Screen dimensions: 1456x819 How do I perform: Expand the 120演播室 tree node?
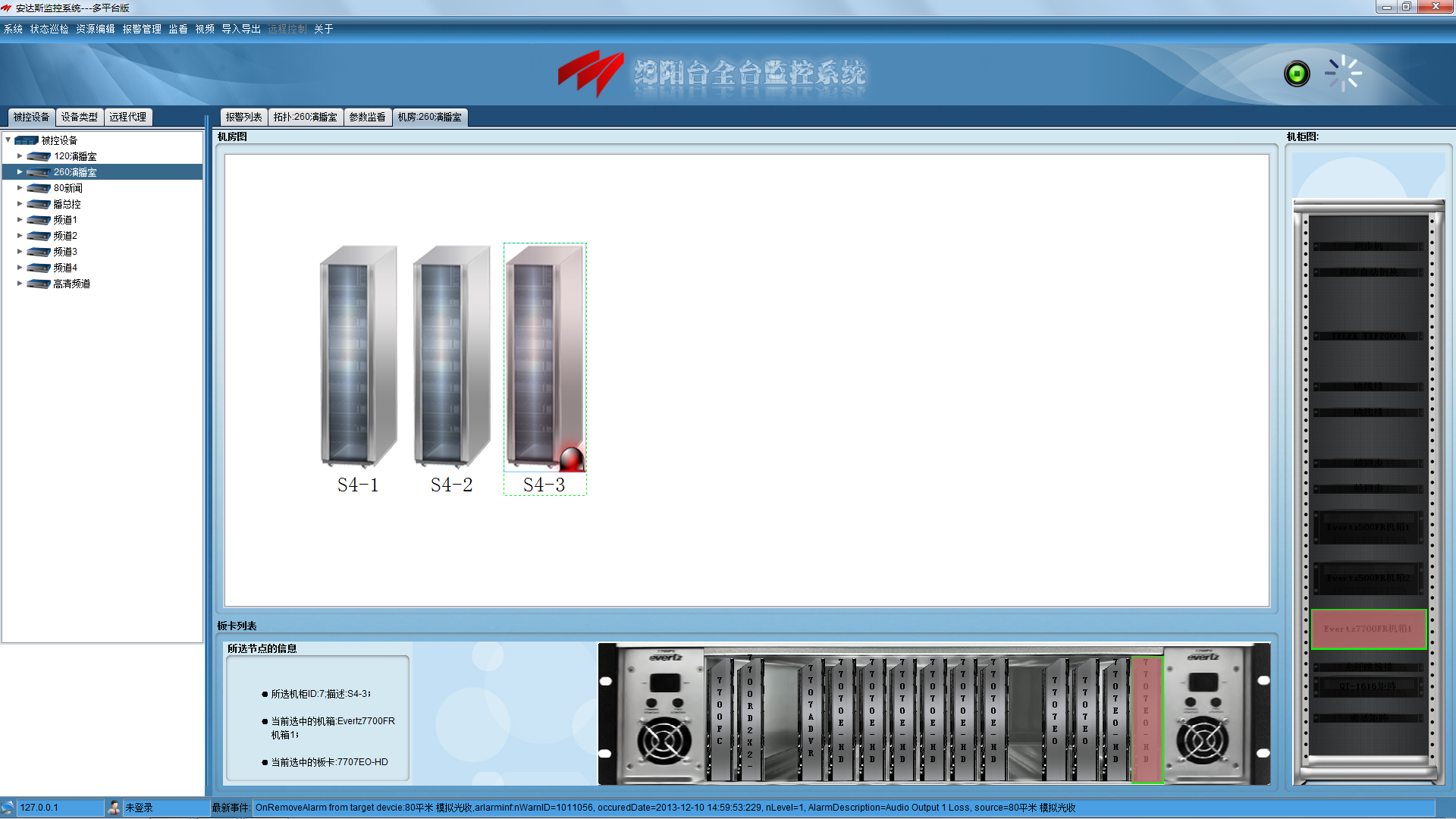point(20,156)
